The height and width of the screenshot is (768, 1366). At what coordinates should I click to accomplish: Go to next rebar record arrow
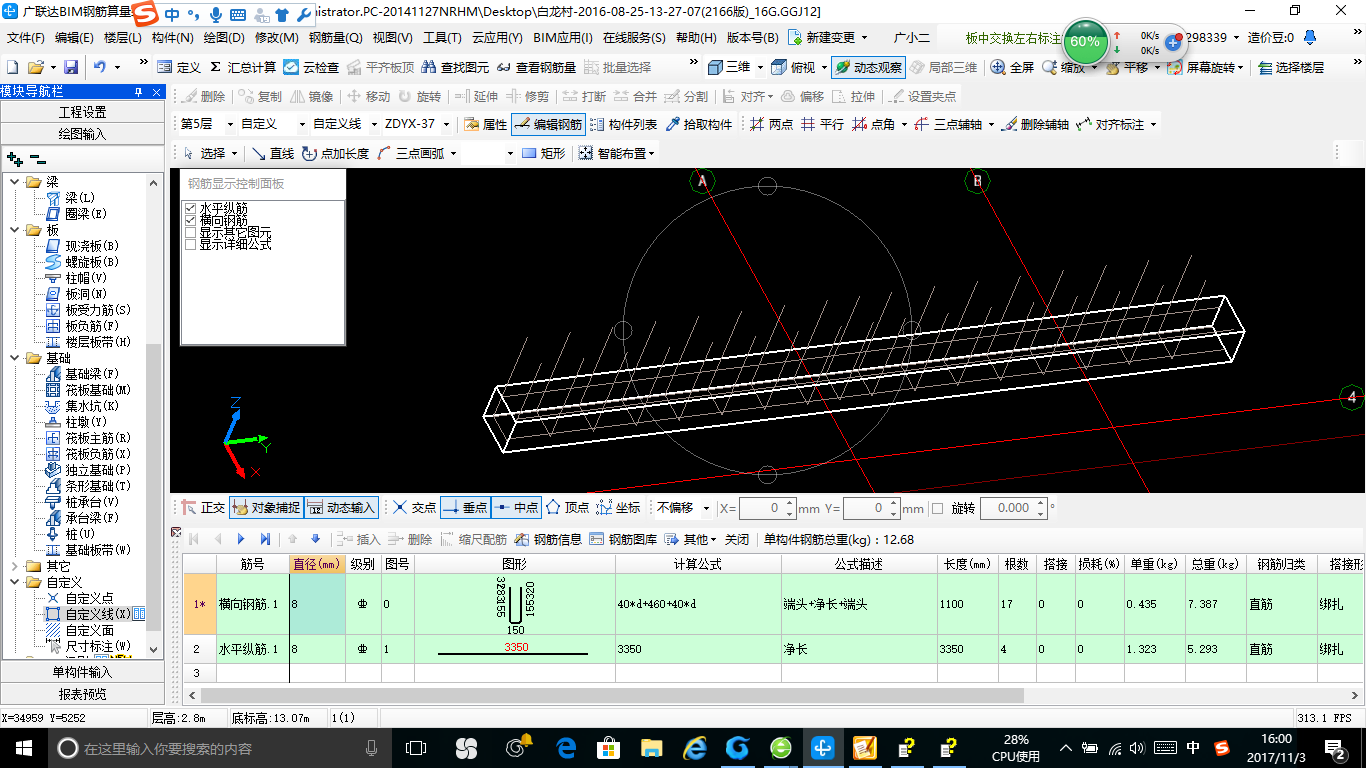(x=240, y=539)
